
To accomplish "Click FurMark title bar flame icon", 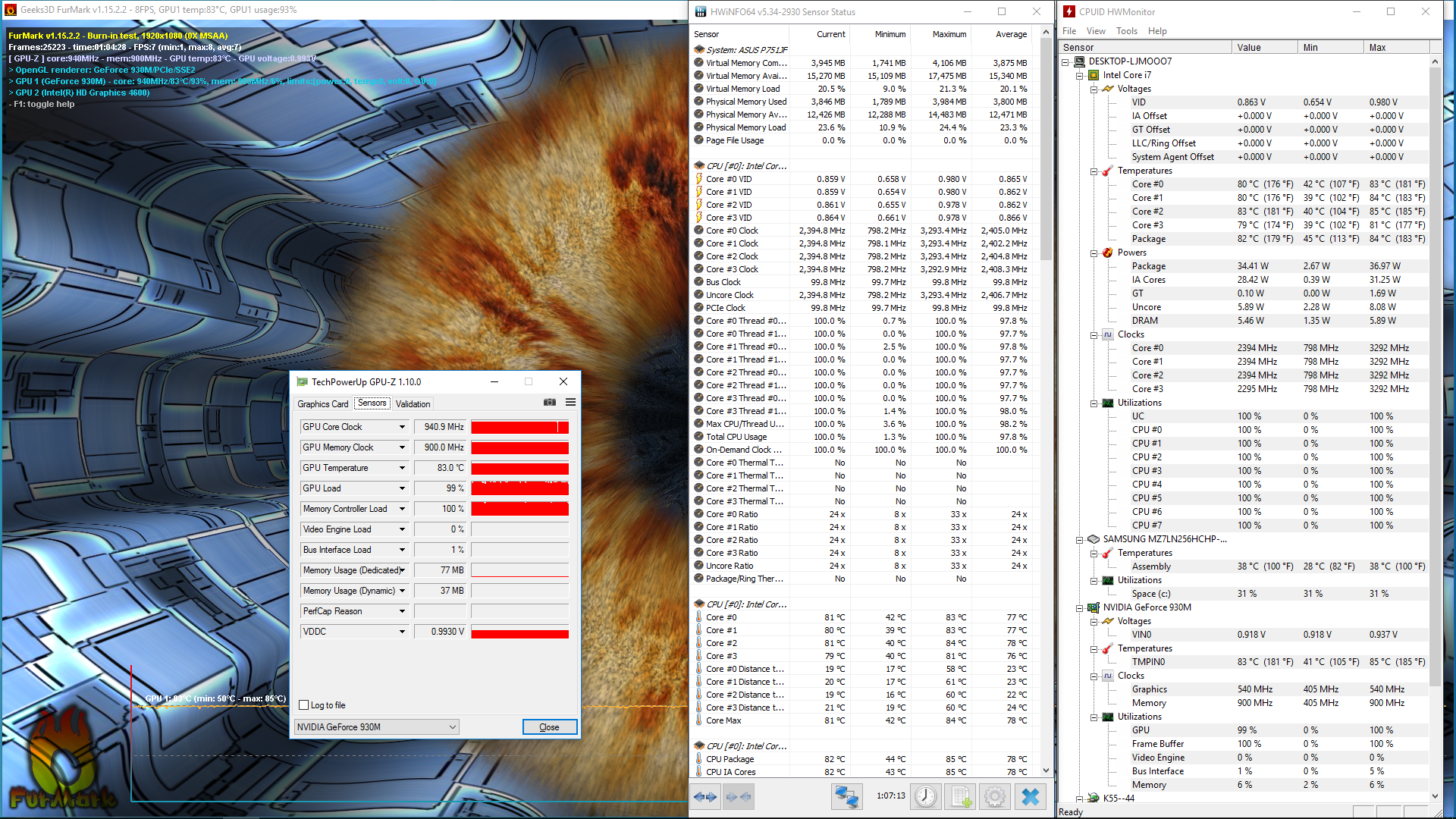I will pyautogui.click(x=11, y=10).
